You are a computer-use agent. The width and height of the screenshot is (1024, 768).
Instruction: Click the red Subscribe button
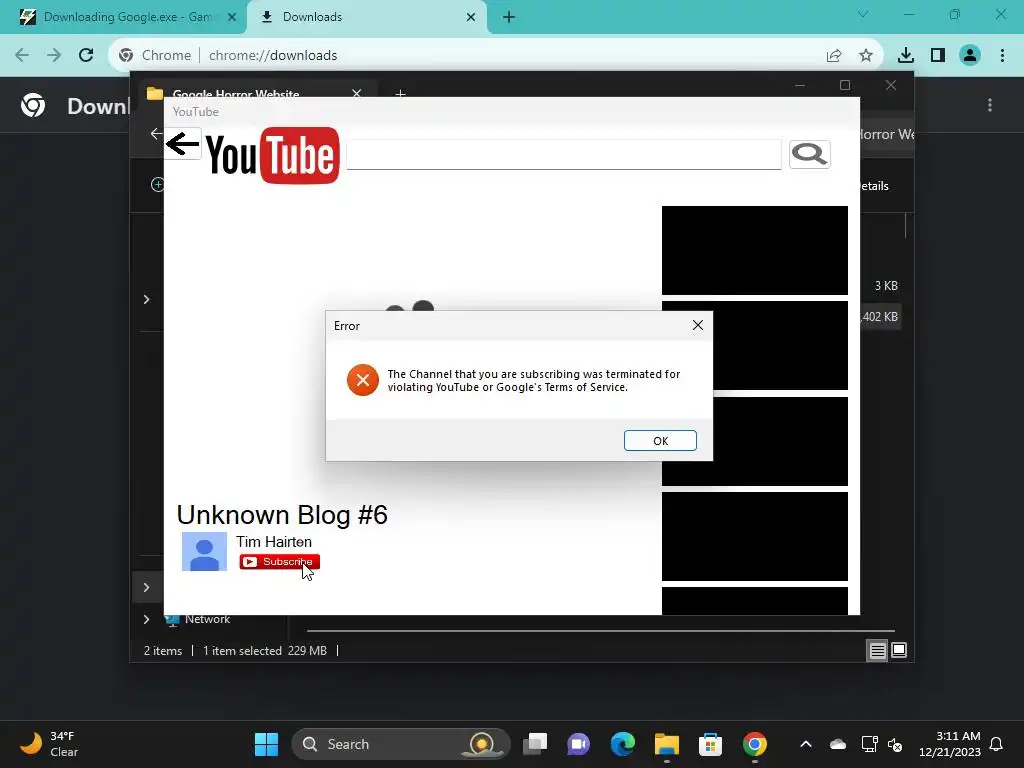[x=280, y=562]
